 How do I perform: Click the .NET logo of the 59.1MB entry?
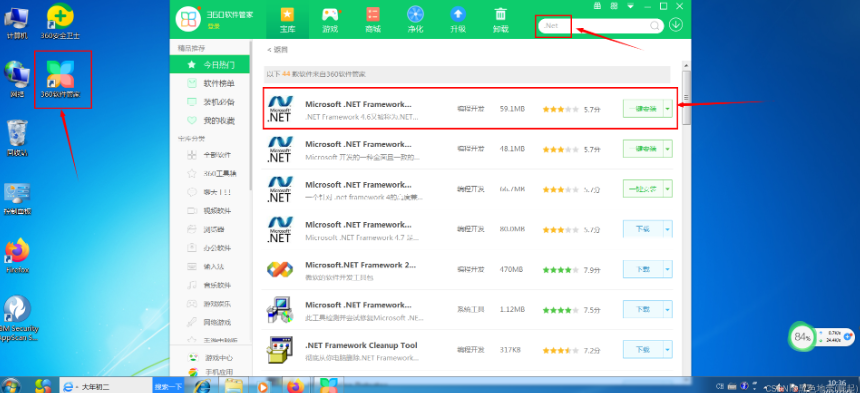[x=279, y=109]
